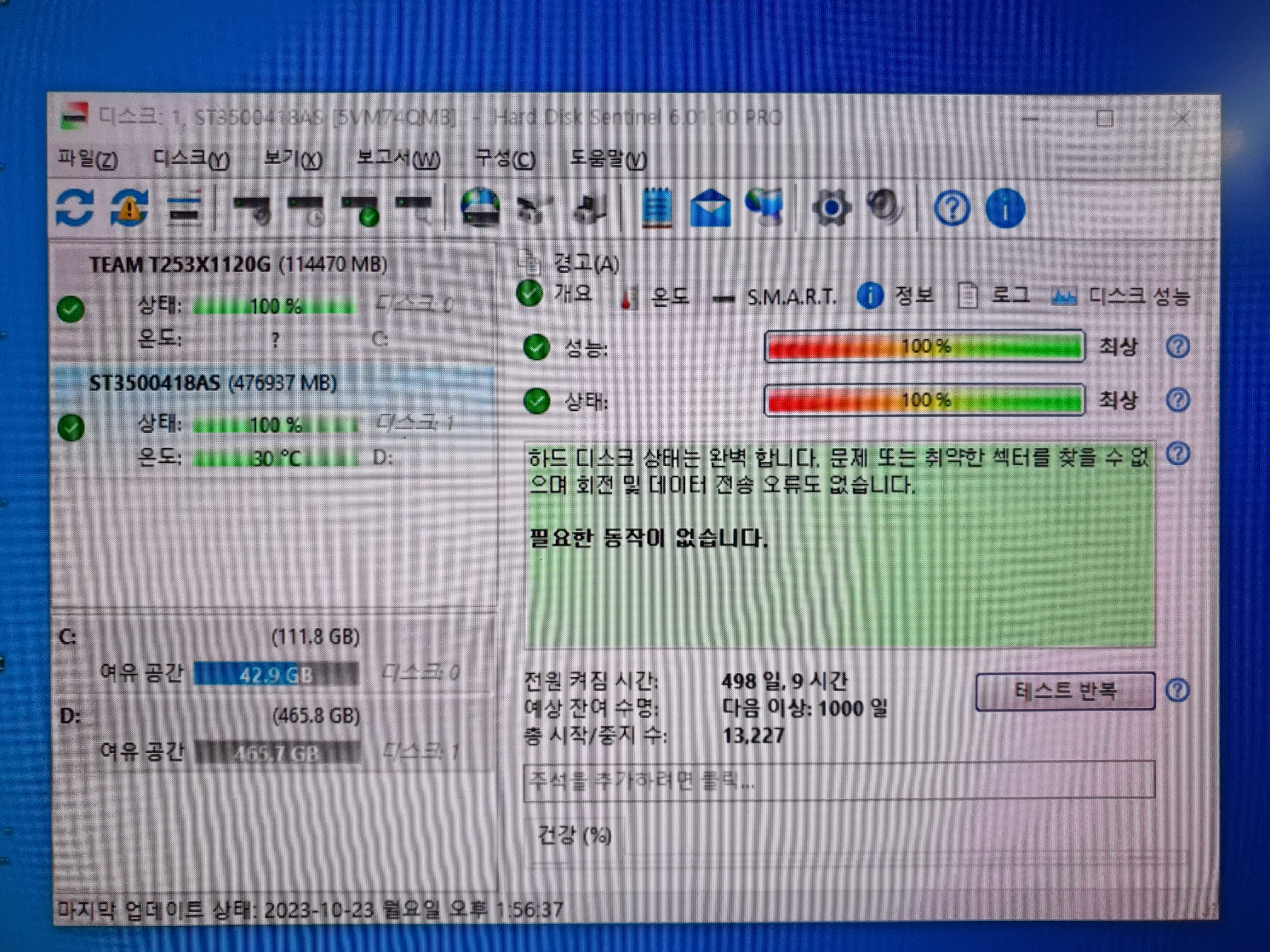Click help icon beside 성능 bar
The height and width of the screenshot is (952, 1270).
[1178, 347]
